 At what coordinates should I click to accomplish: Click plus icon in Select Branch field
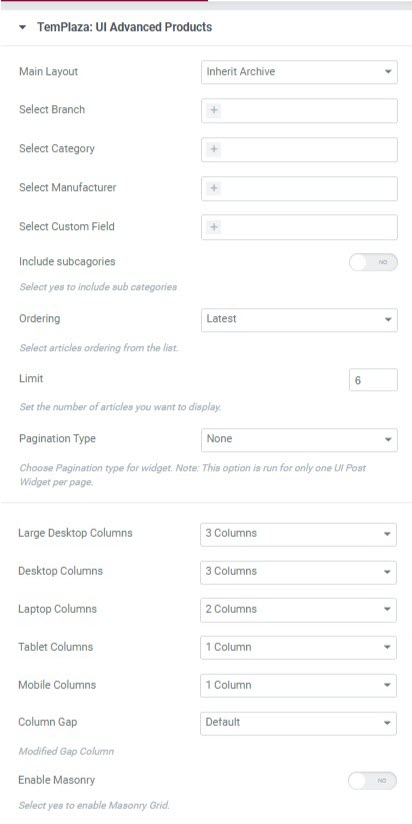point(214,110)
